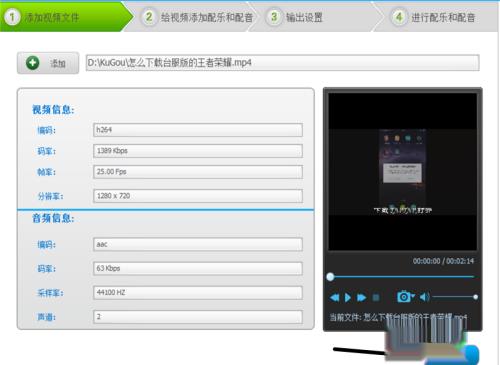
Task: Click the 当前文件 current file name text
Action: click(398, 317)
